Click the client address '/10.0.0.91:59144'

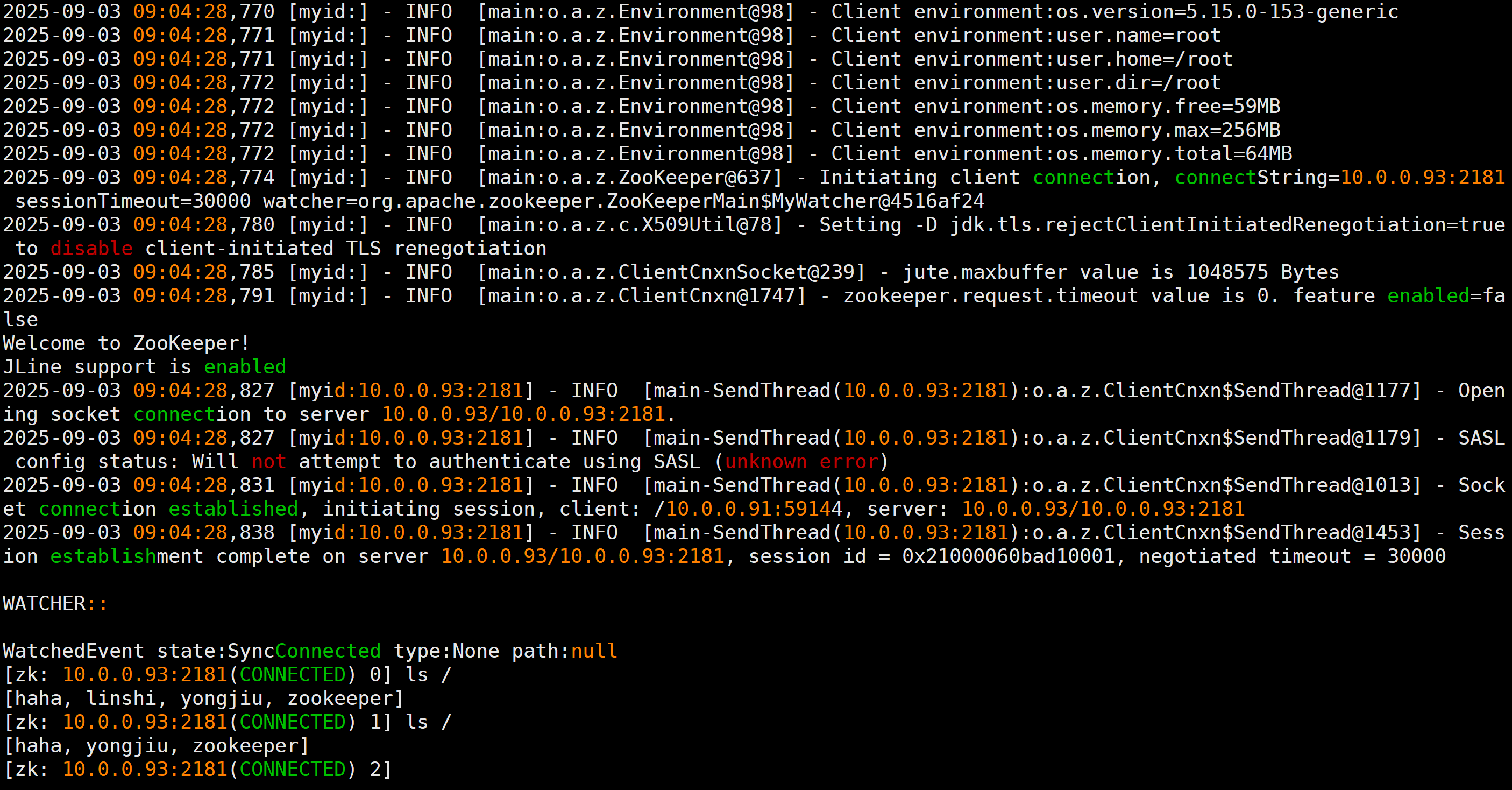(748, 509)
